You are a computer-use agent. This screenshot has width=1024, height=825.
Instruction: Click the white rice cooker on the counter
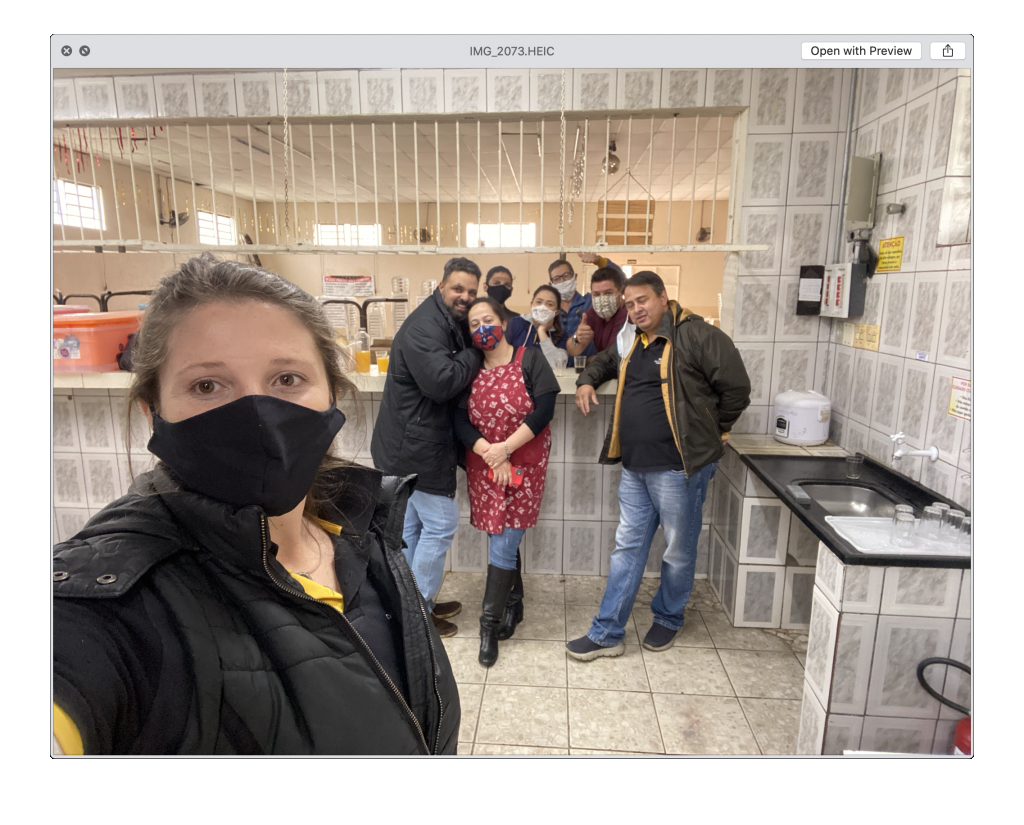point(802,417)
